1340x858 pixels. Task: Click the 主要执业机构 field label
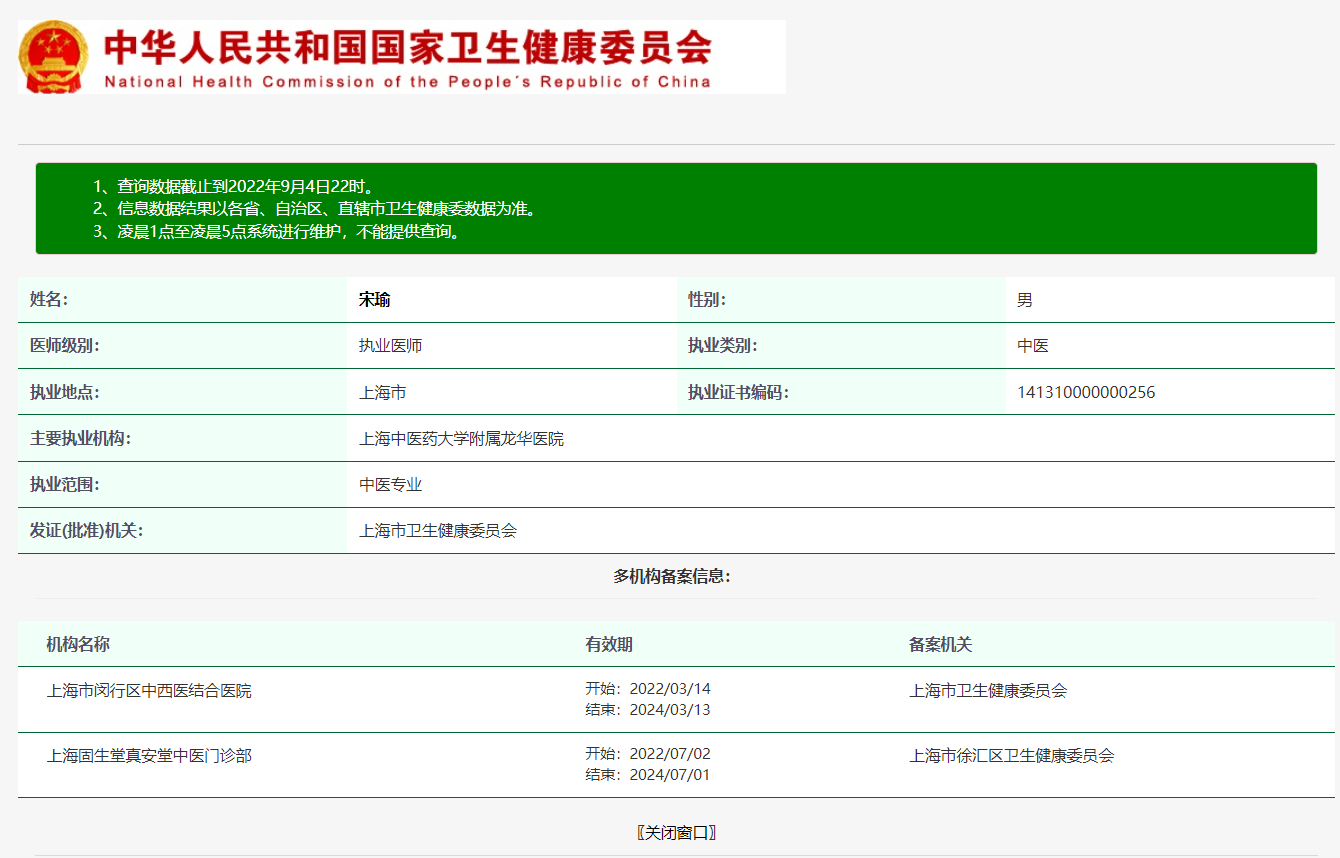pos(80,438)
